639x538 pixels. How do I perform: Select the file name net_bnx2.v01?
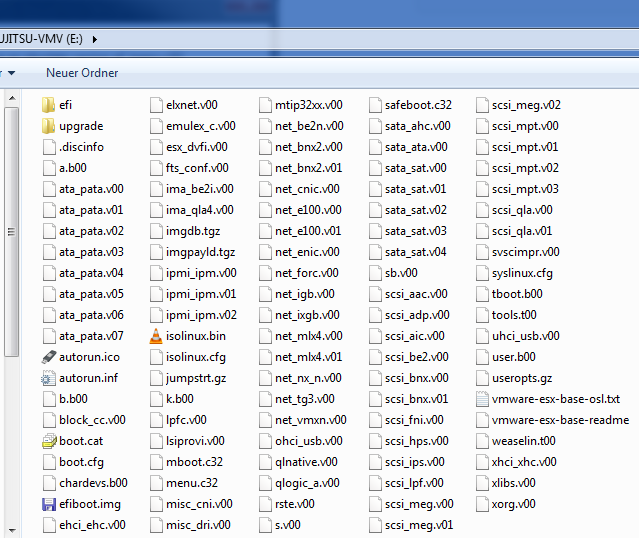(x=308, y=168)
